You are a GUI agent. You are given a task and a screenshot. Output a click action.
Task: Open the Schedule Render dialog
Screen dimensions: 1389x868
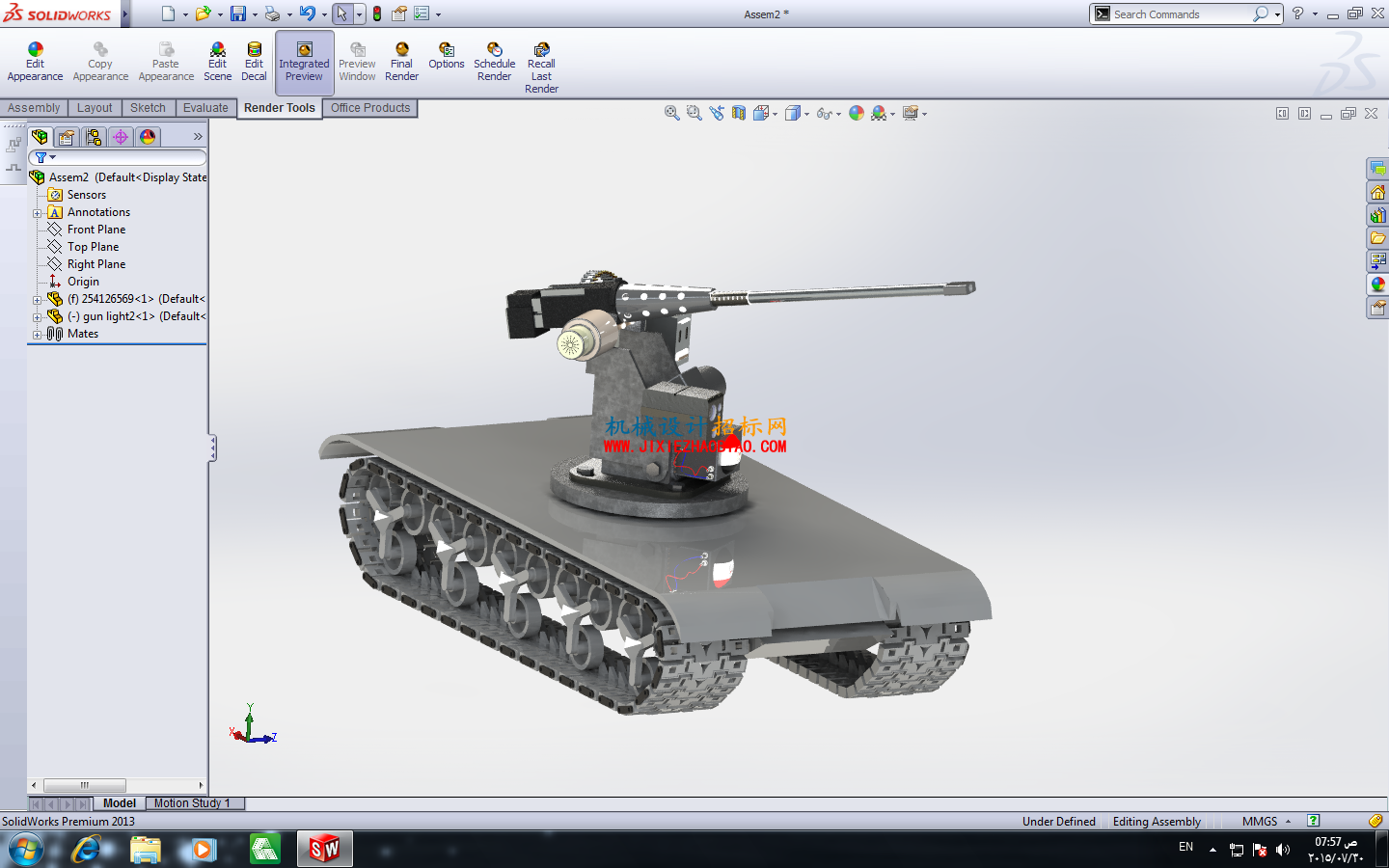click(494, 62)
